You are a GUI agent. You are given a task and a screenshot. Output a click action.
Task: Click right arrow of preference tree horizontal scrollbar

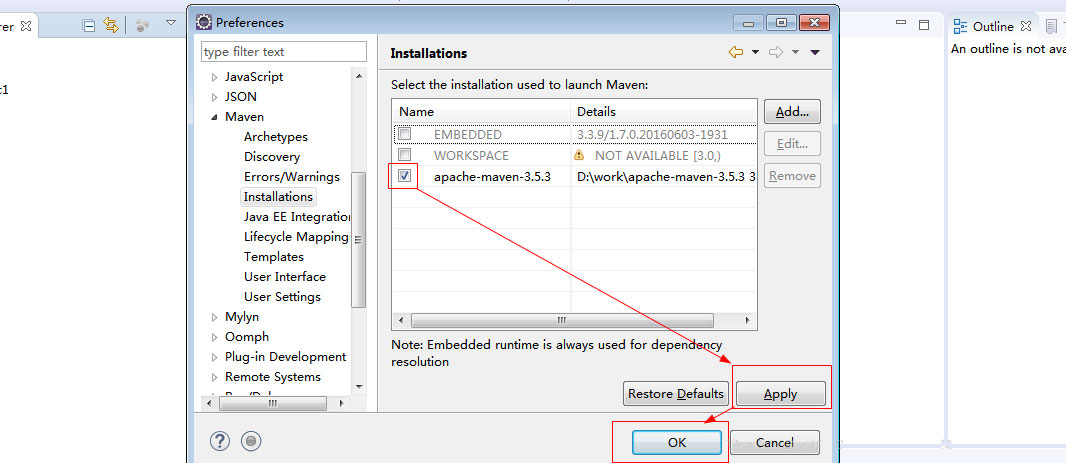tap(341, 403)
